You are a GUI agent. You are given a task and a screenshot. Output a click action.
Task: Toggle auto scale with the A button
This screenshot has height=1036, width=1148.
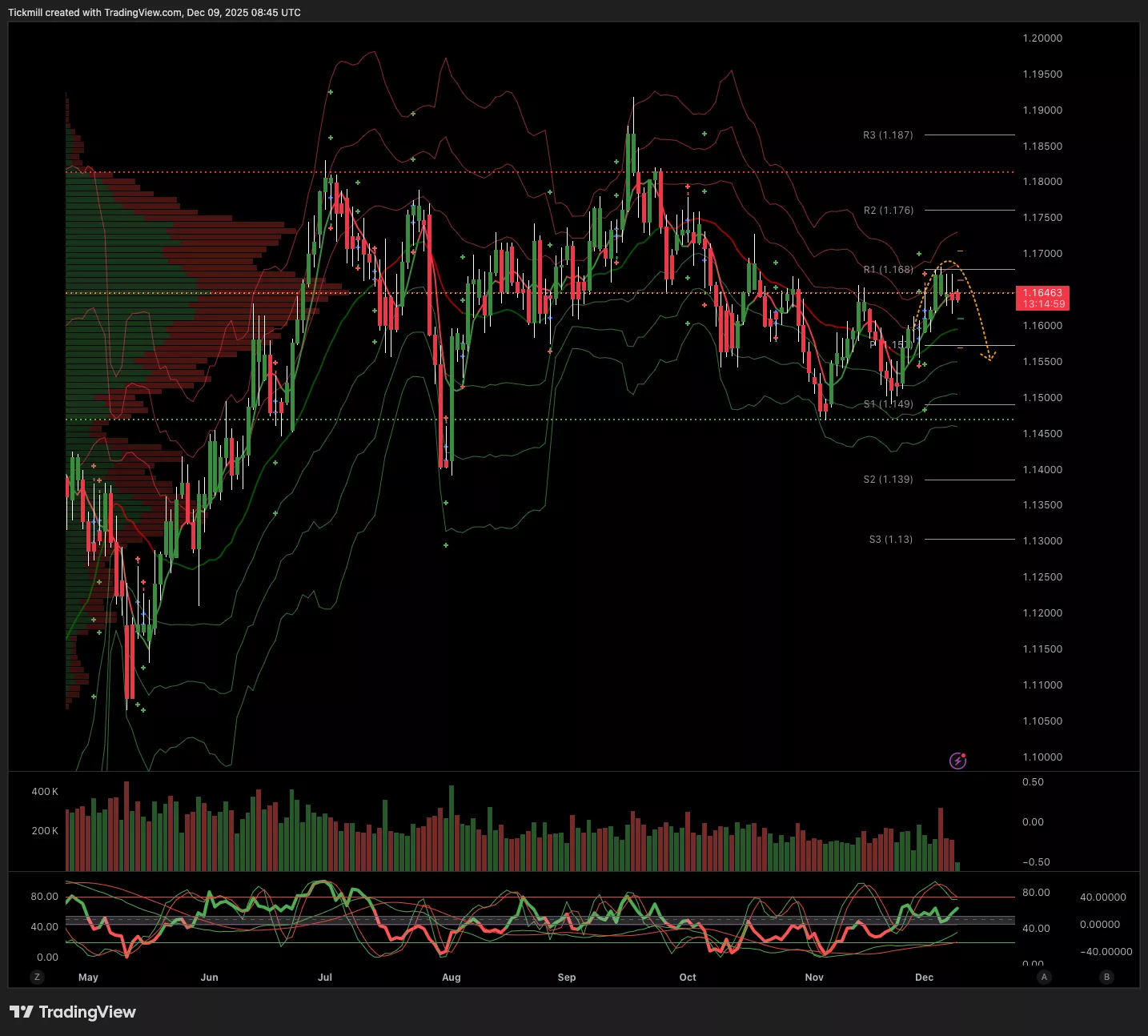pyautogui.click(x=1044, y=977)
